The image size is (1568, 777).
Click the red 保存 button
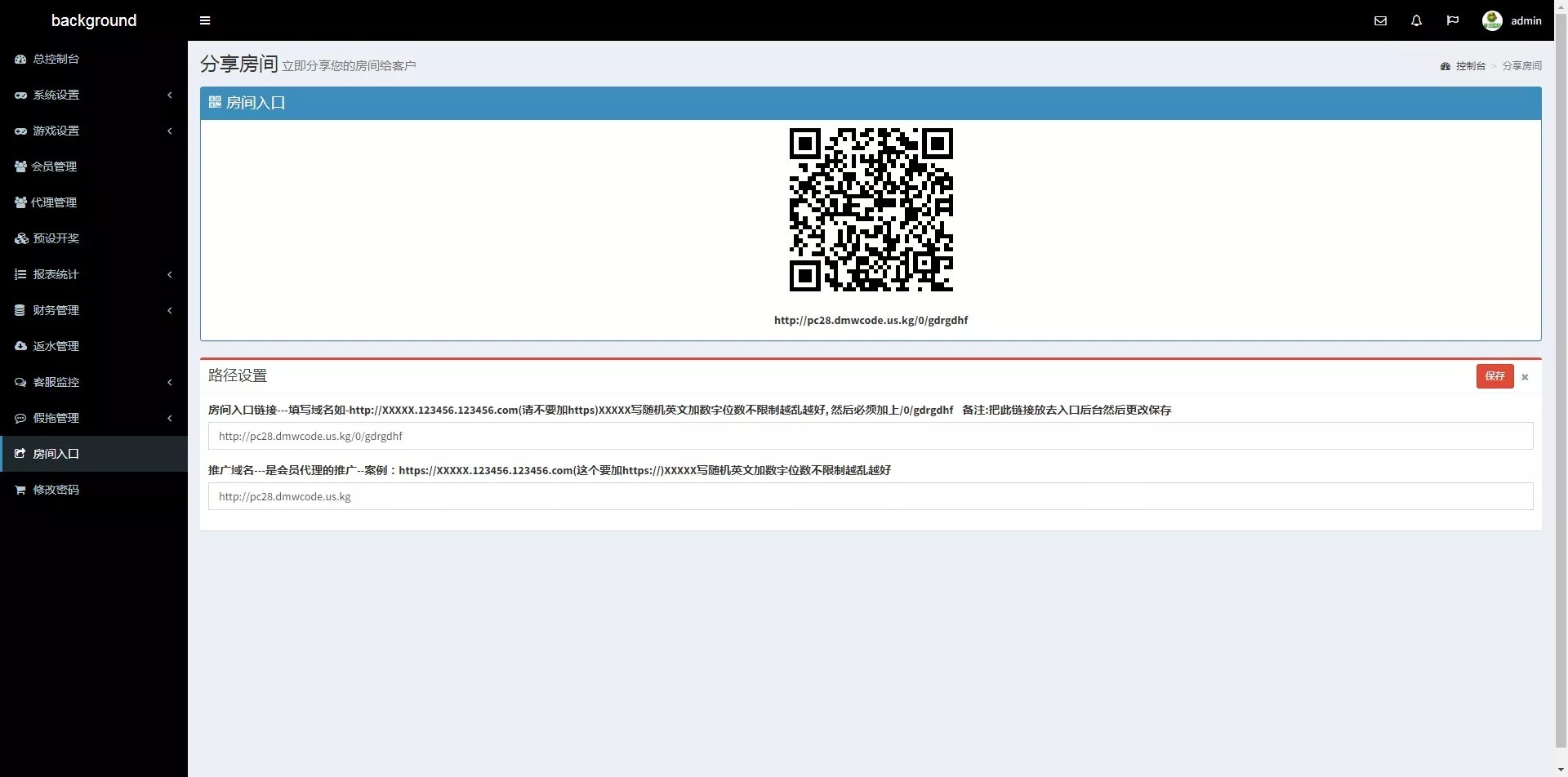(x=1494, y=376)
